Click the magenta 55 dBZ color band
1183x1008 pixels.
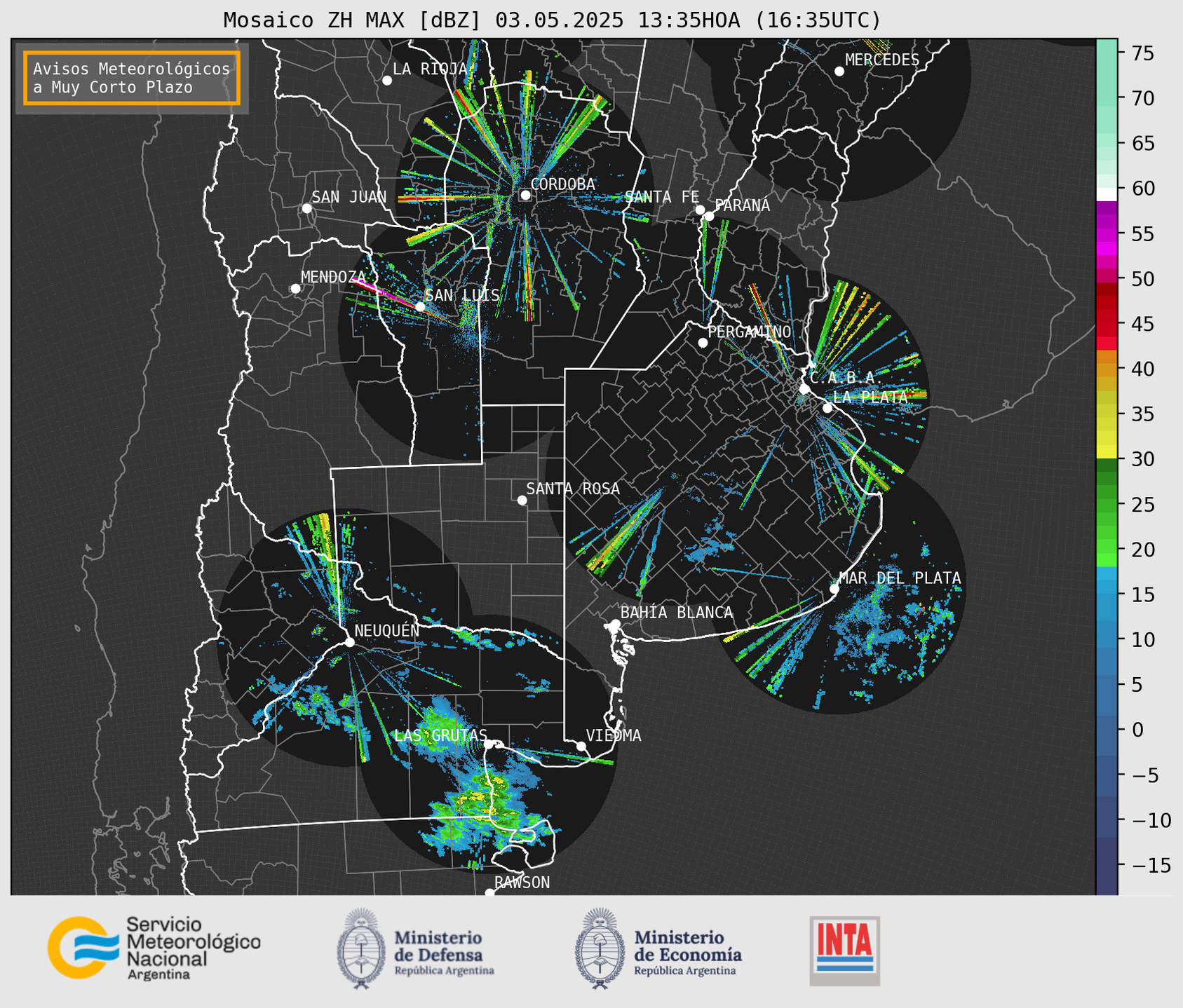[x=1107, y=233]
